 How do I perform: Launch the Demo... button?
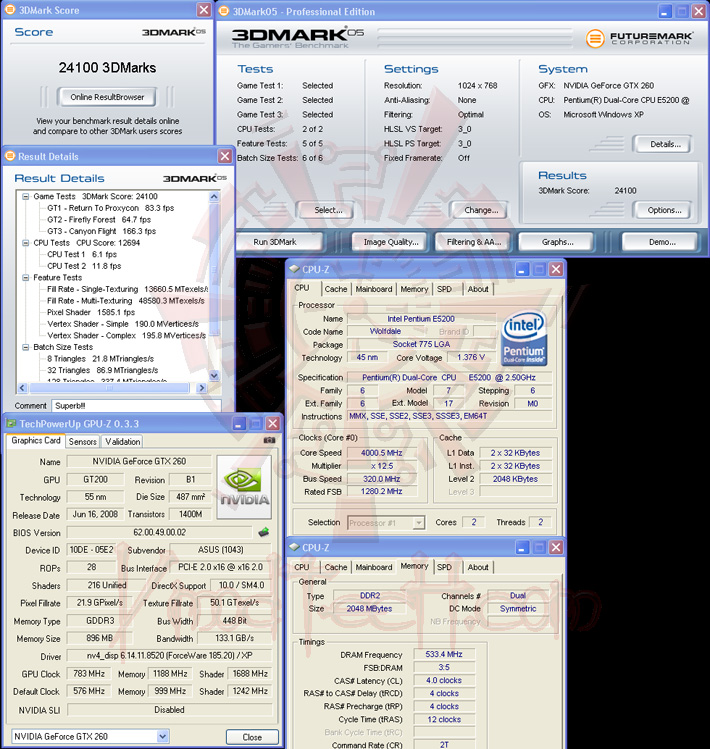(662, 242)
